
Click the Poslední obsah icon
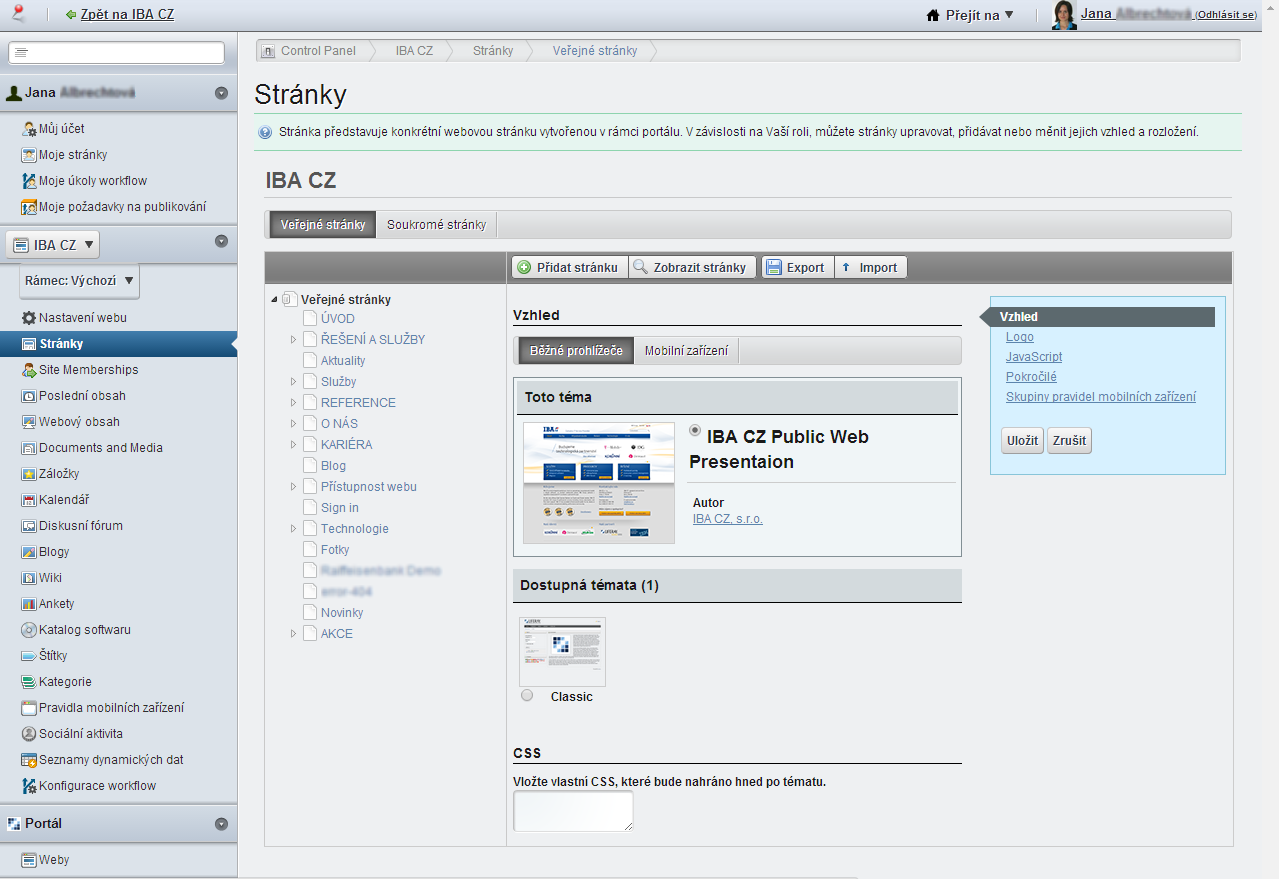(29, 396)
